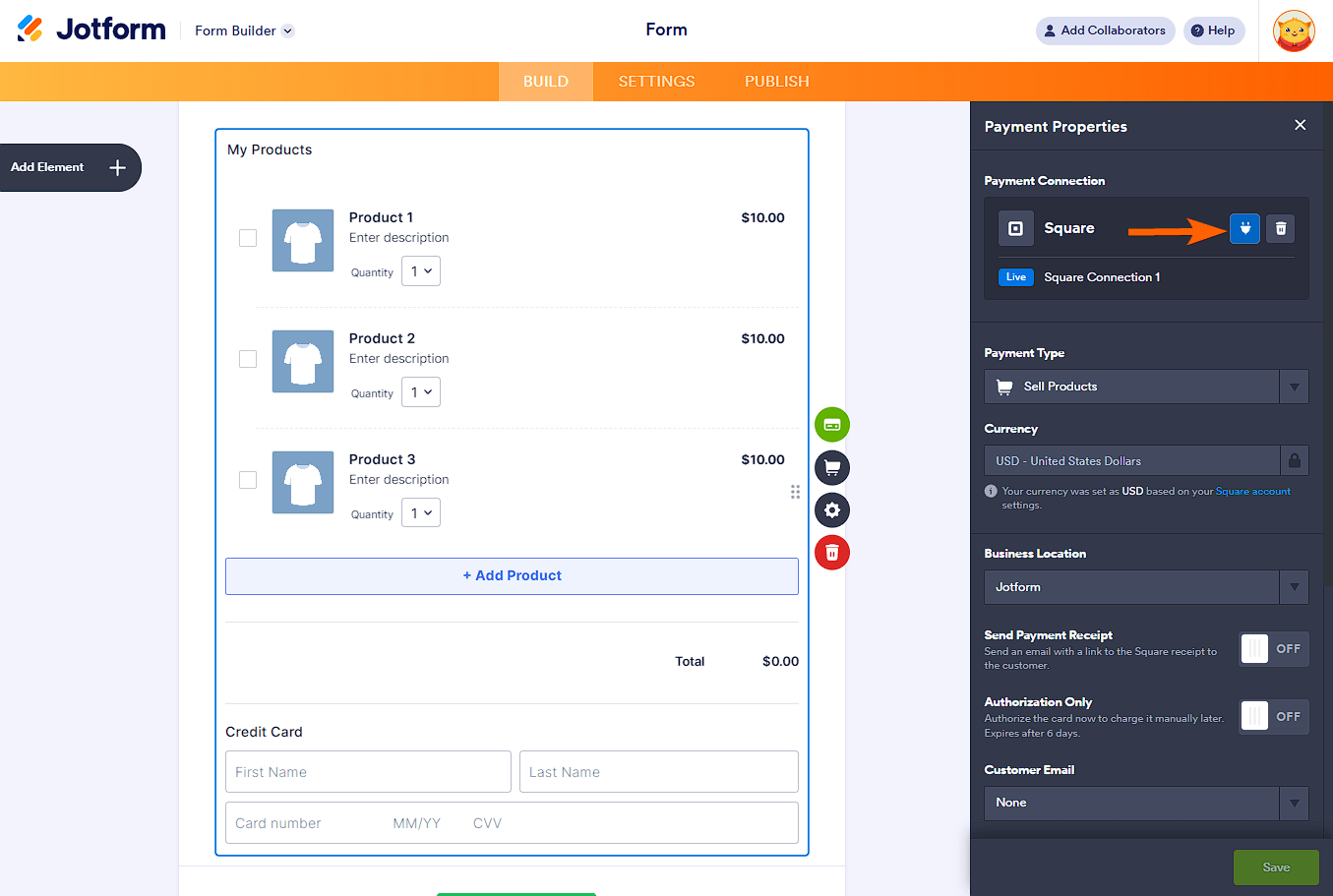Viewport: 1333px width, 896px height.
Task: Click the Add Product button
Action: point(512,576)
